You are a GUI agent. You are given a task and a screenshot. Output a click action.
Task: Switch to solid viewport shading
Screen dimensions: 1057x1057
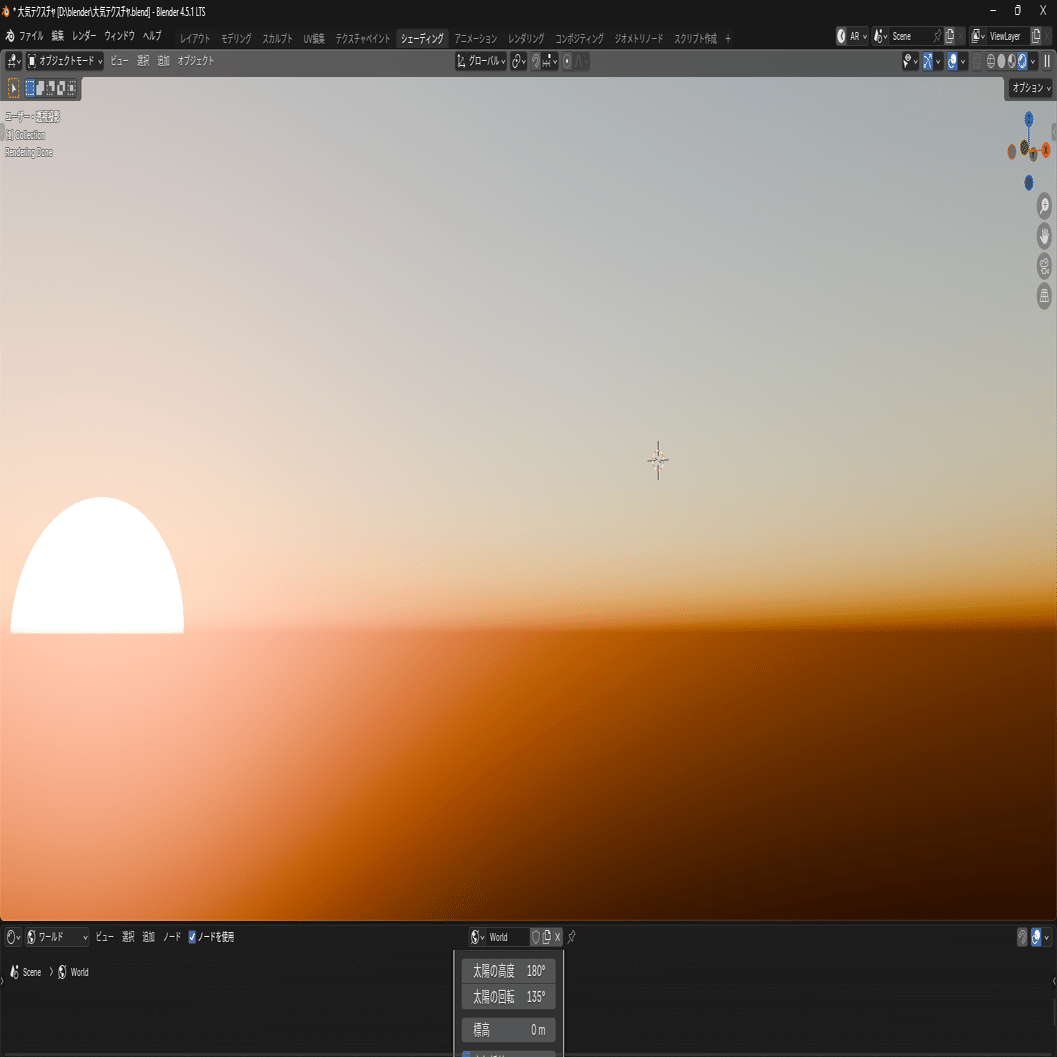click(x=1002, y=62)
